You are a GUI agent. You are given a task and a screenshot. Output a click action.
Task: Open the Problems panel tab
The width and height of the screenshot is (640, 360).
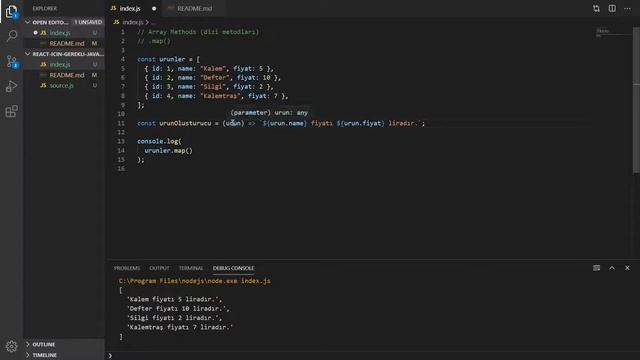tap(127, 268)
